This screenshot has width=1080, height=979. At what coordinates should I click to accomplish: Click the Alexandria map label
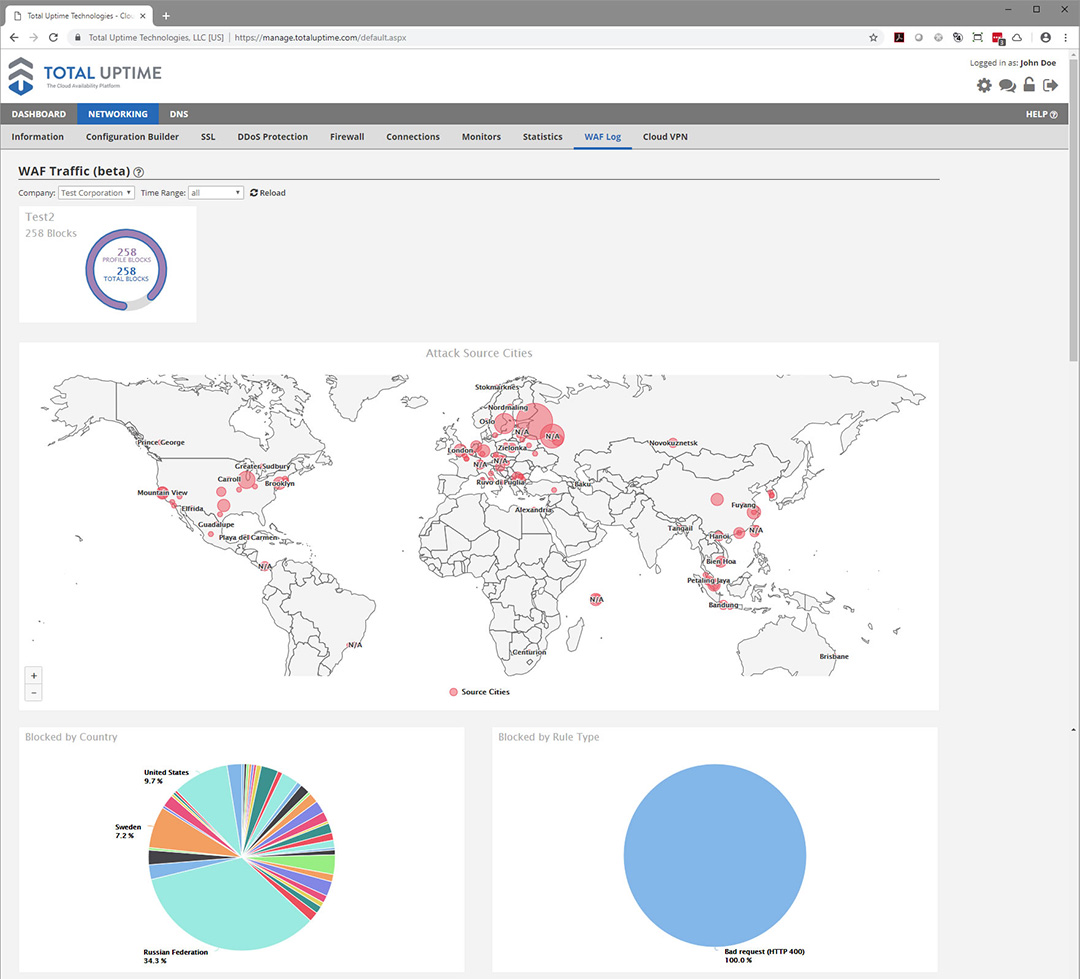coord(534,510)
